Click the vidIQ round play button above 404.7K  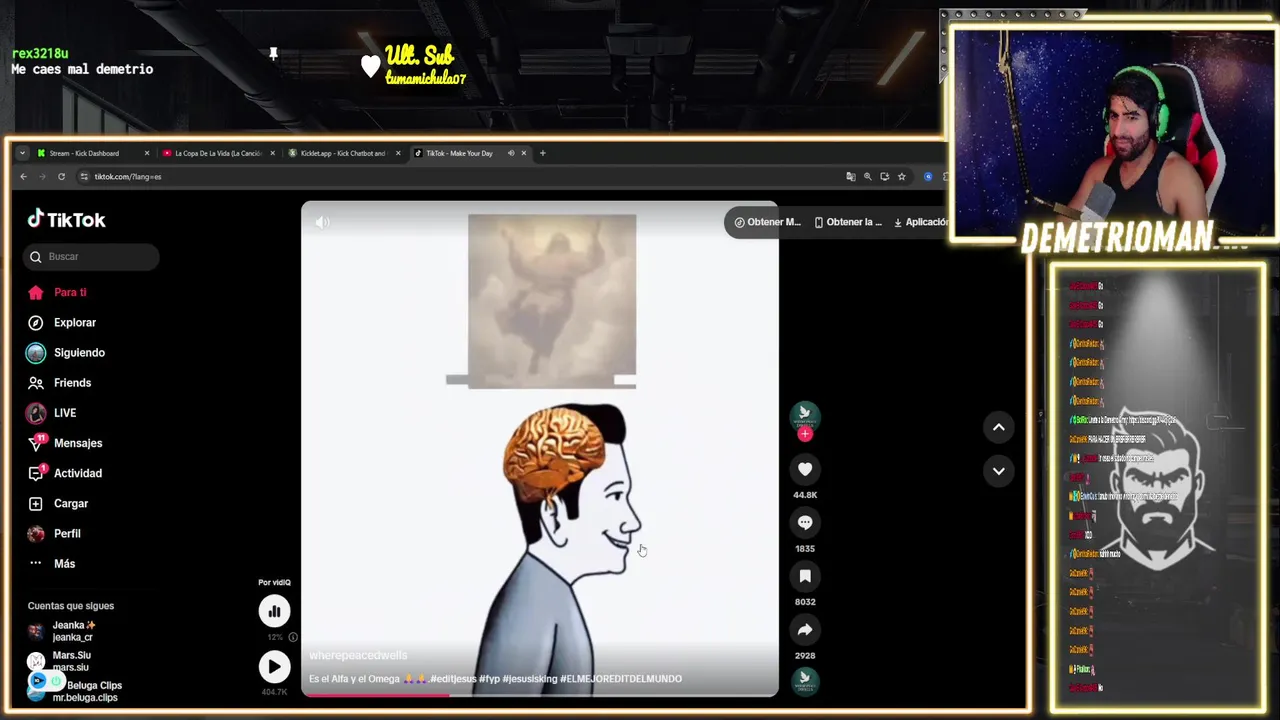coord(274,667)
